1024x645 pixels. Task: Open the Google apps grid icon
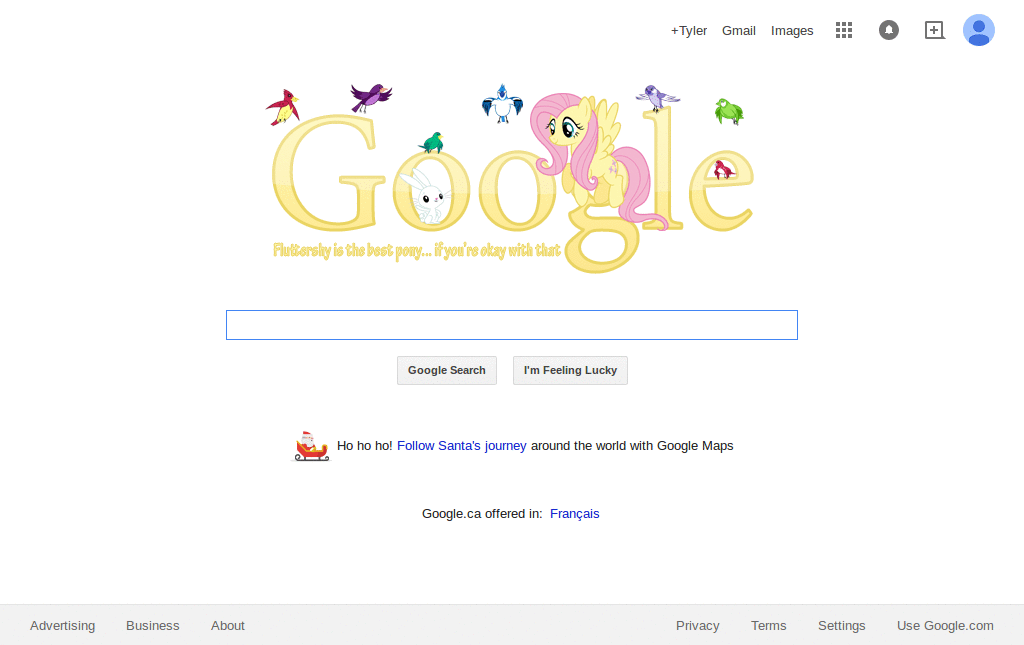(844, 30)
